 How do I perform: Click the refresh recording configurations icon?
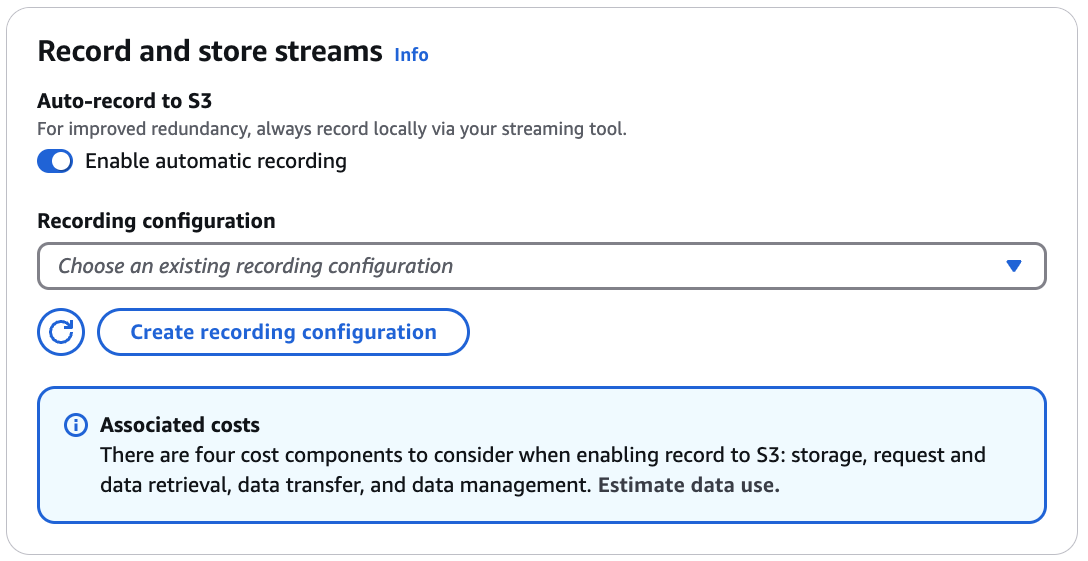(x=61, y=332)
